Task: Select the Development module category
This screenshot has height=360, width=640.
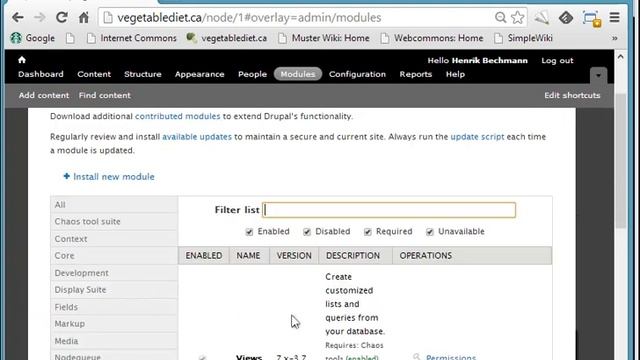Action: click(x=114, y=273)
